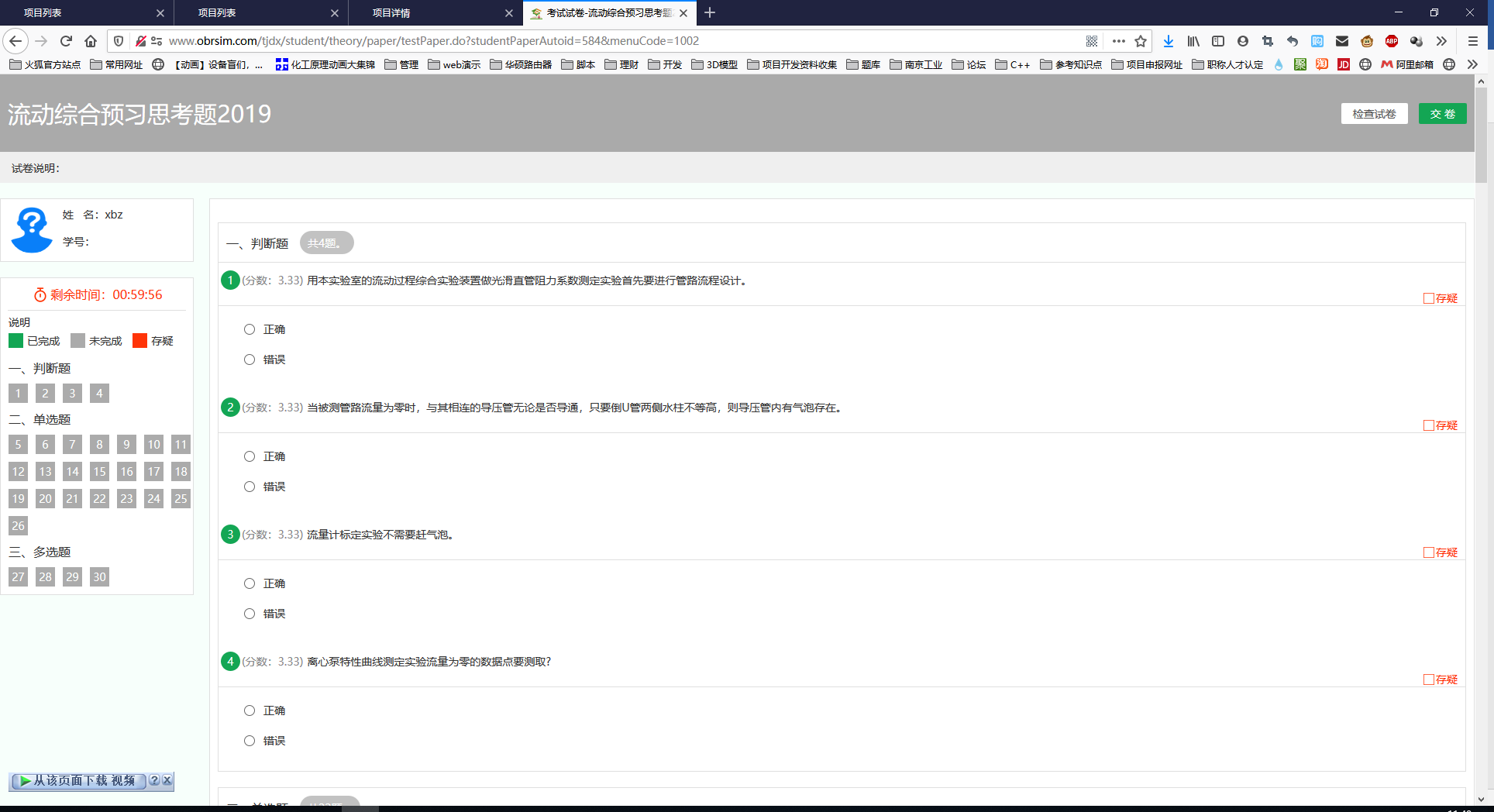Jump to question 30 in navigator

pyautogui.click(x=100, y=577)
